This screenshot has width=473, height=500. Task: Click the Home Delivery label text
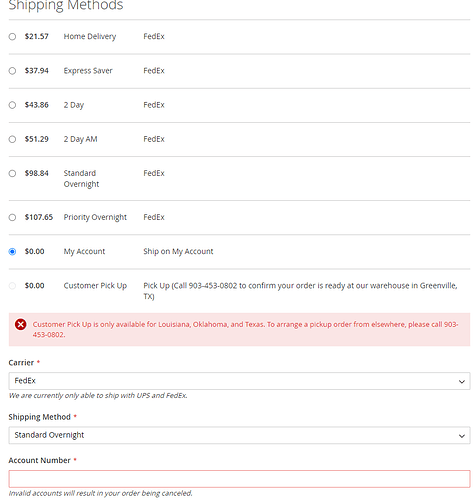tap(90, 36)
